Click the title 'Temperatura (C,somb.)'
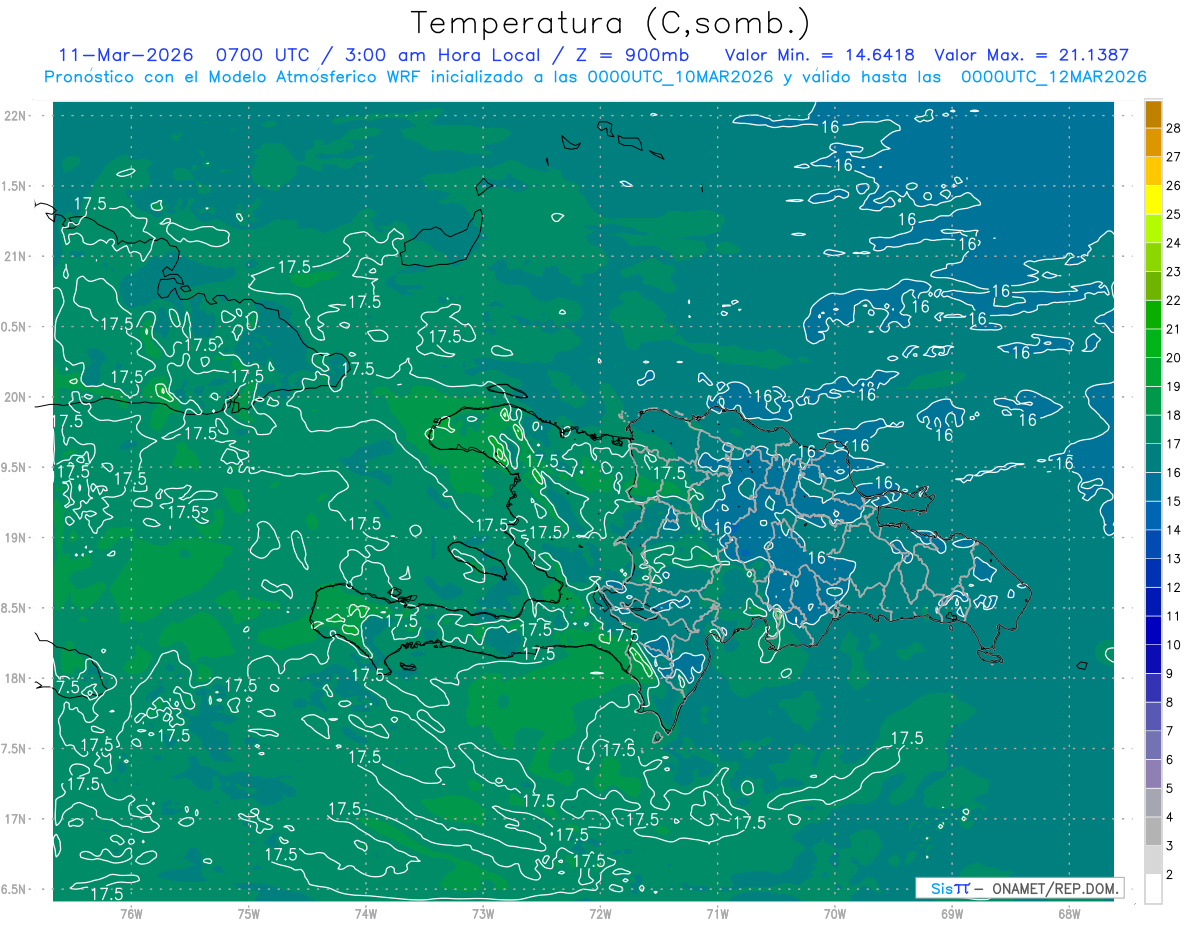The image size is (1200, 927). click(x=611, y=22)
